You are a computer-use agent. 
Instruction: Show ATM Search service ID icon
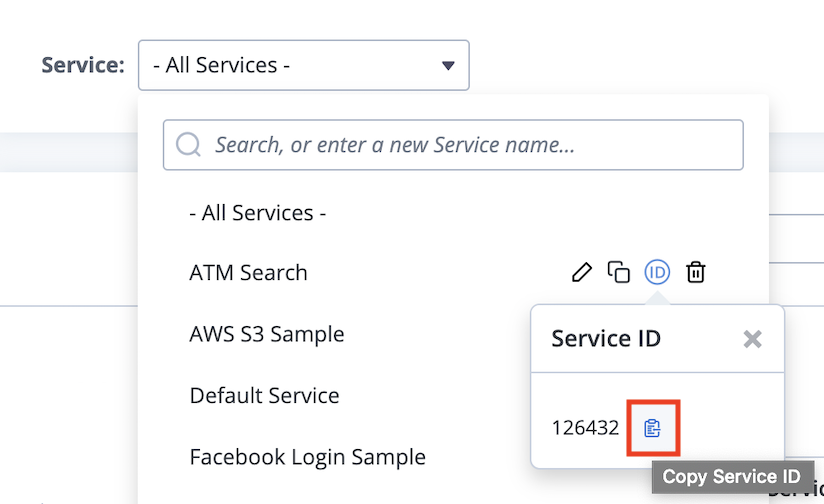coord(657,272)
